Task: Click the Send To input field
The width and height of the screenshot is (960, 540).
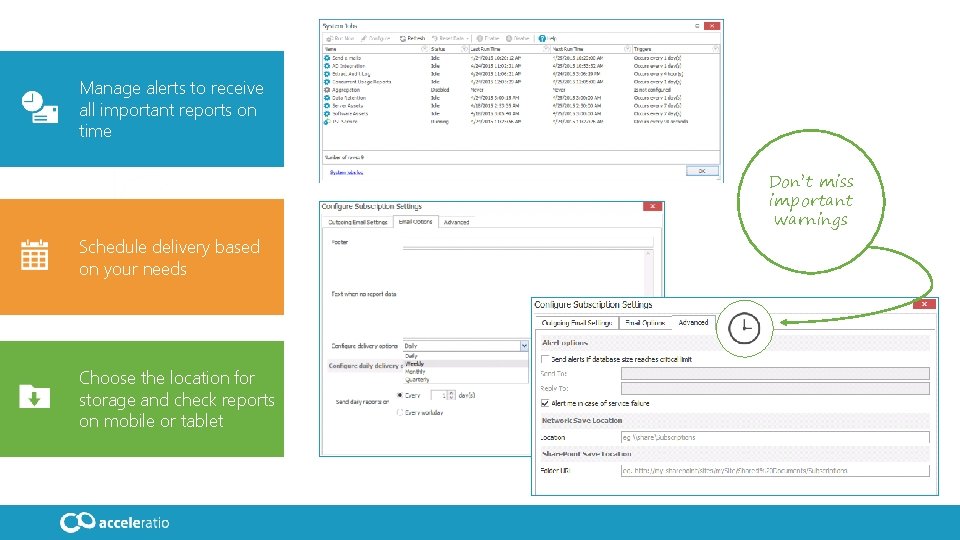Action: click(x=775, y=373)
